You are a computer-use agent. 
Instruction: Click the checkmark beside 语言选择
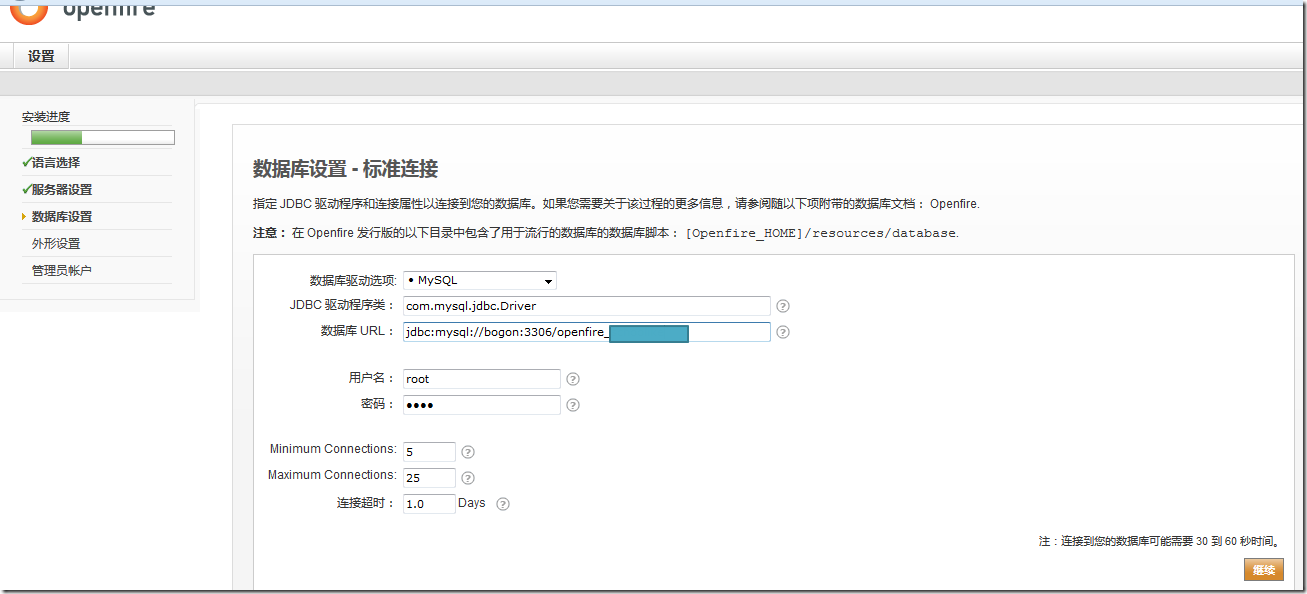point(26,162)
